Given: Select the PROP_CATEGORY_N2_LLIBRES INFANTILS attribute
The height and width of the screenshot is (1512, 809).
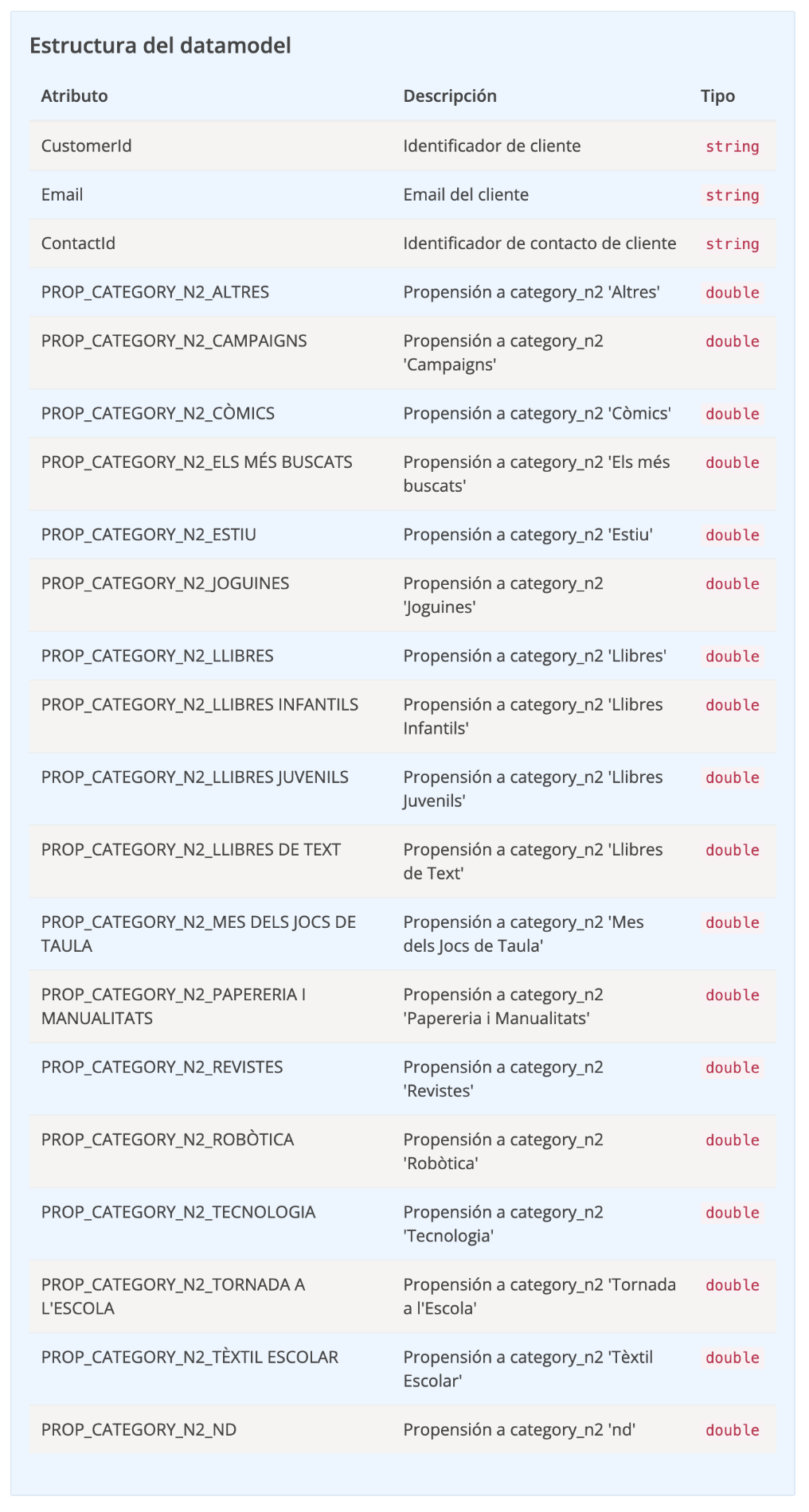Looking at the screenshot, I should 199,705.
